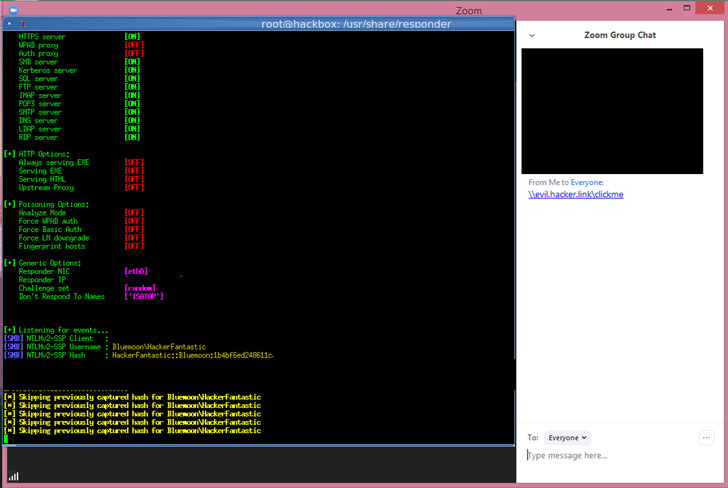Click the WPAD proxy line in terminal

[x=81, y=45]
